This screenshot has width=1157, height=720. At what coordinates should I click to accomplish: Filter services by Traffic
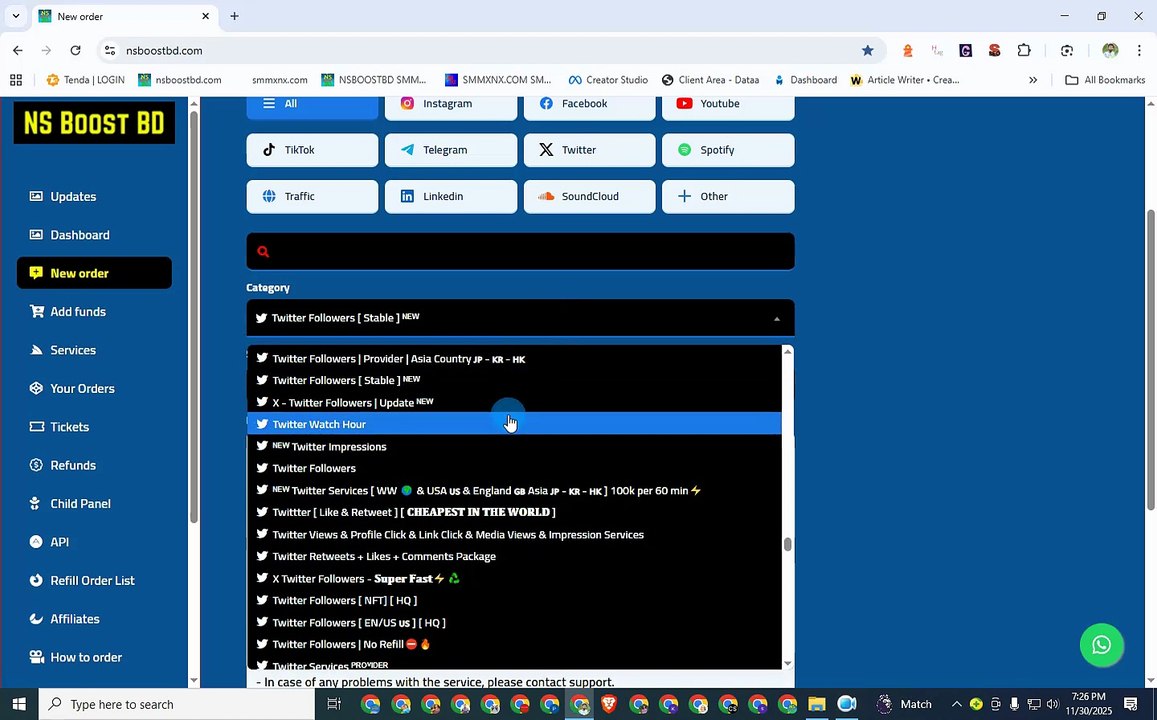[x=312, y=196]
